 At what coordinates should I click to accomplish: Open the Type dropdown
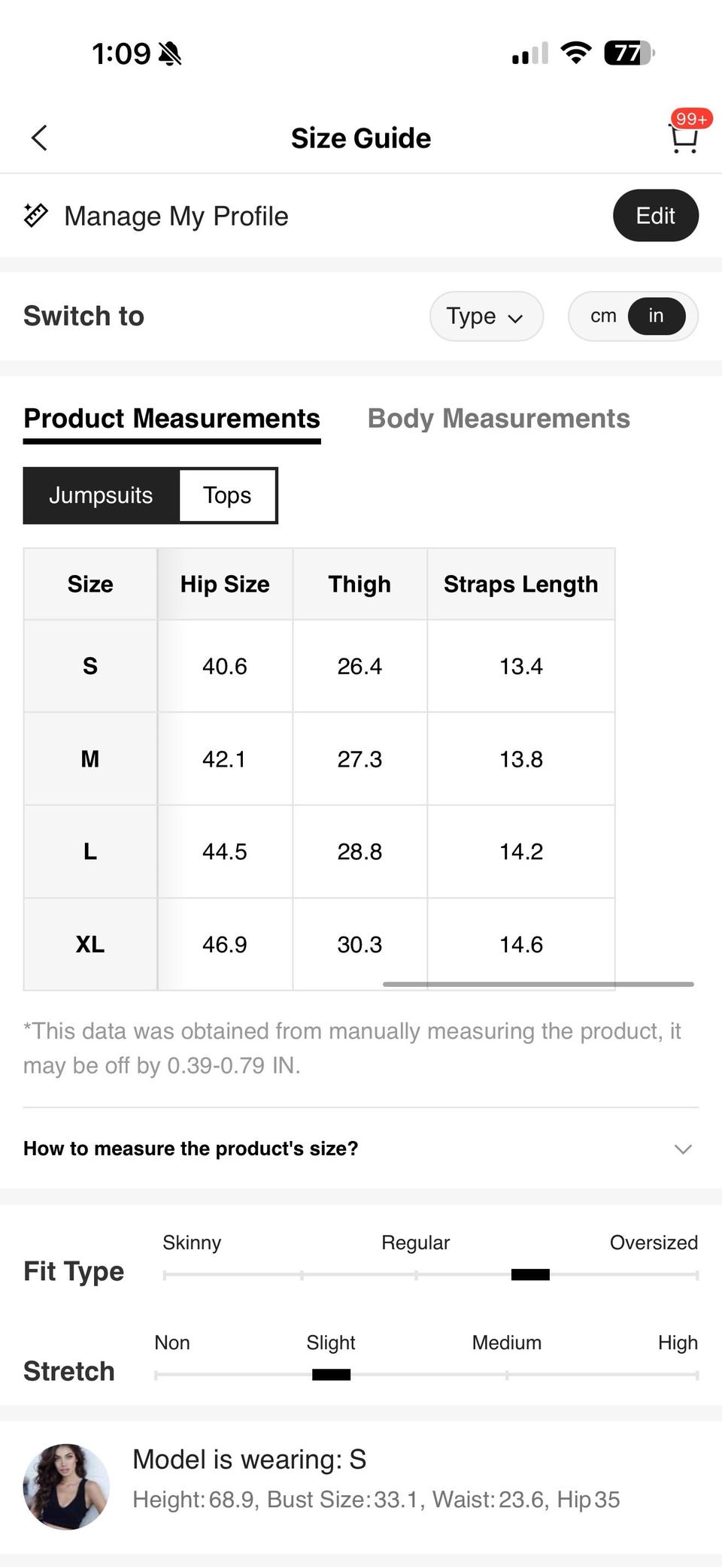486,316
